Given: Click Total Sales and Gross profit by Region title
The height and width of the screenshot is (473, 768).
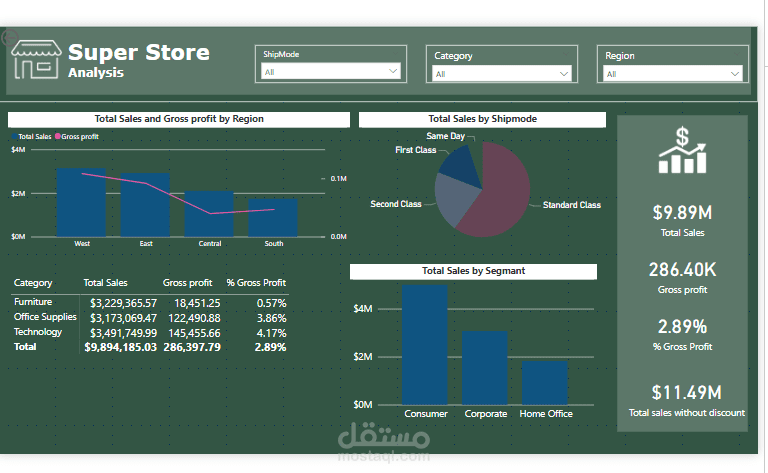Looking at the screenshot, I should [179, 119].
